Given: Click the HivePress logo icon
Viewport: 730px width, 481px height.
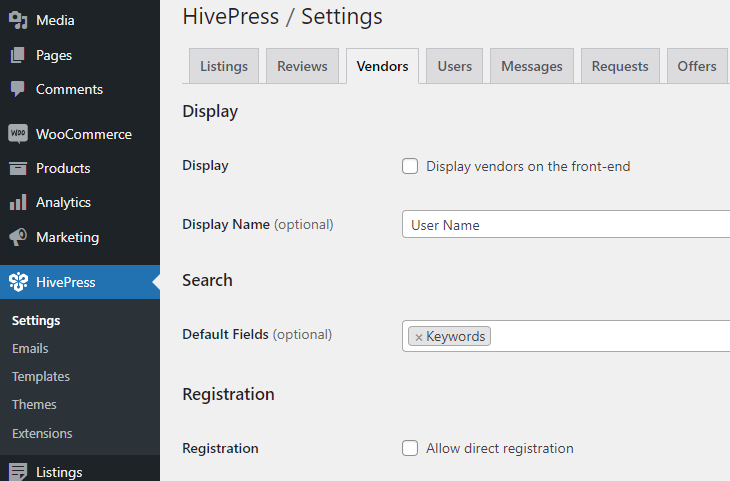Looking at the screenshot, I should [18, 282].
